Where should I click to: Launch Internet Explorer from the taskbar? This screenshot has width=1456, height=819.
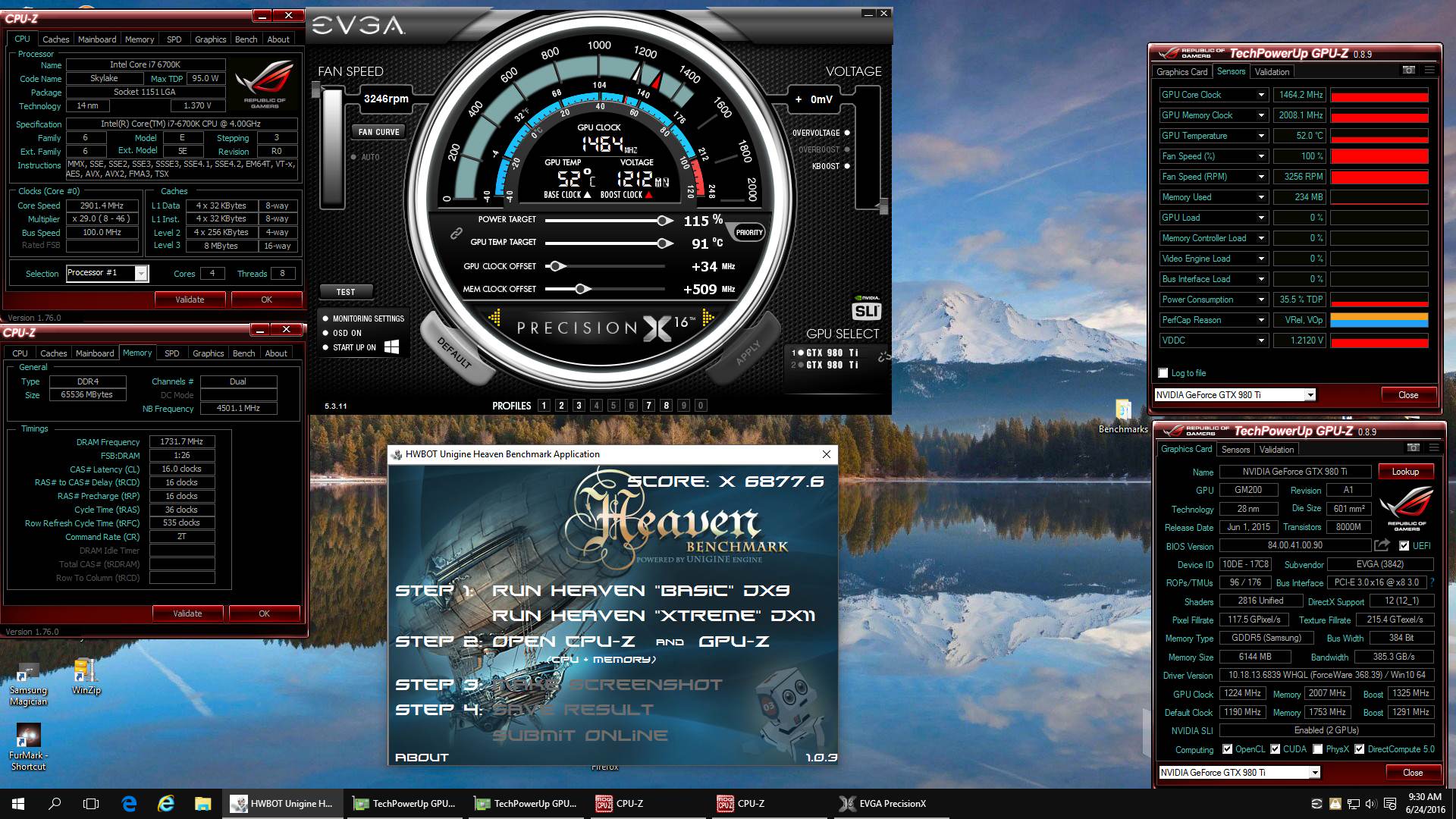tap(165, 804)
